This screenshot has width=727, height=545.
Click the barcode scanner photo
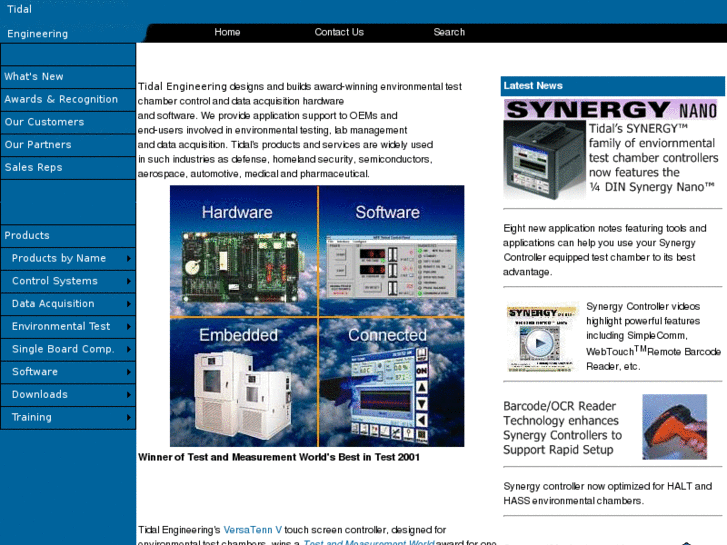[x=675, y=427]
